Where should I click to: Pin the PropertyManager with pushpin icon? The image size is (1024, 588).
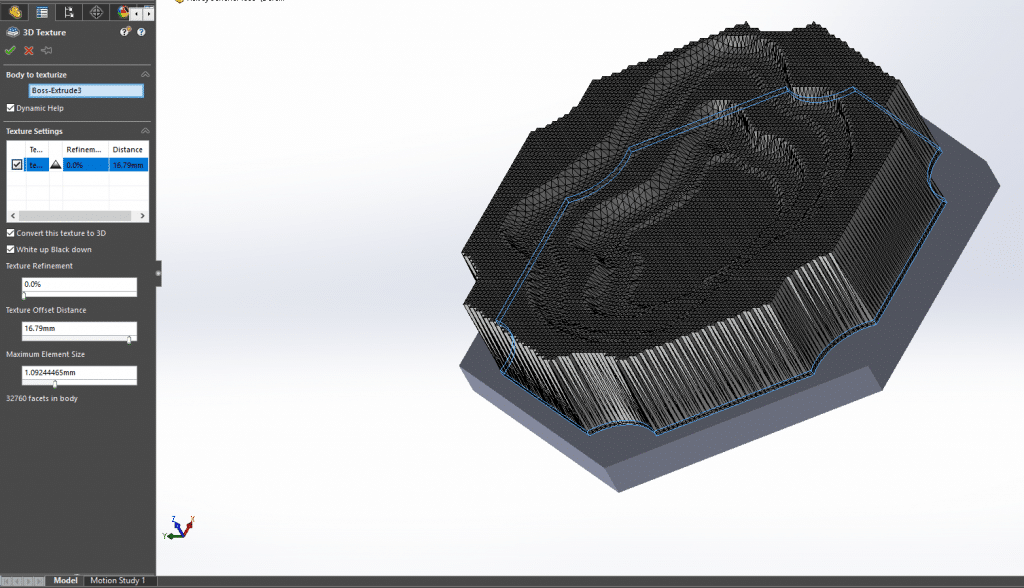point(46,50)
